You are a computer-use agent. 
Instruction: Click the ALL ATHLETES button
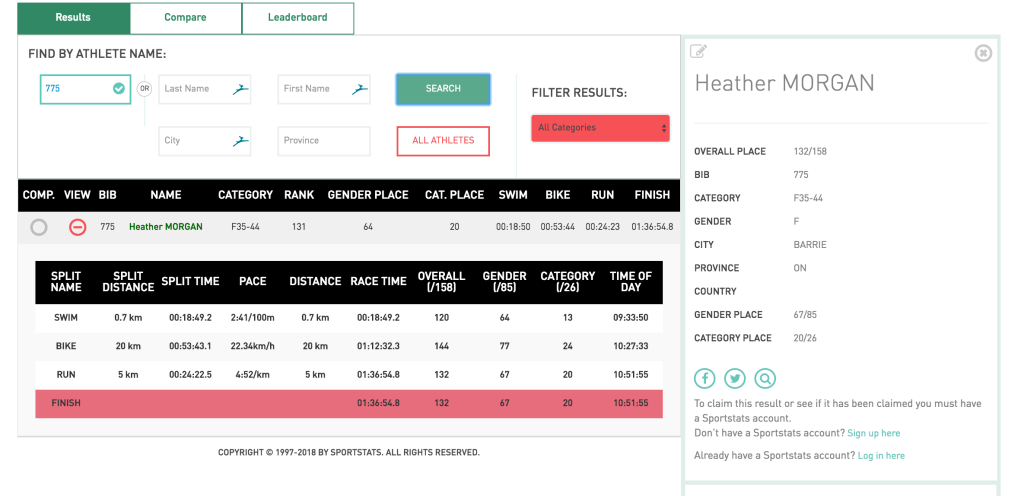click(443, 141)
